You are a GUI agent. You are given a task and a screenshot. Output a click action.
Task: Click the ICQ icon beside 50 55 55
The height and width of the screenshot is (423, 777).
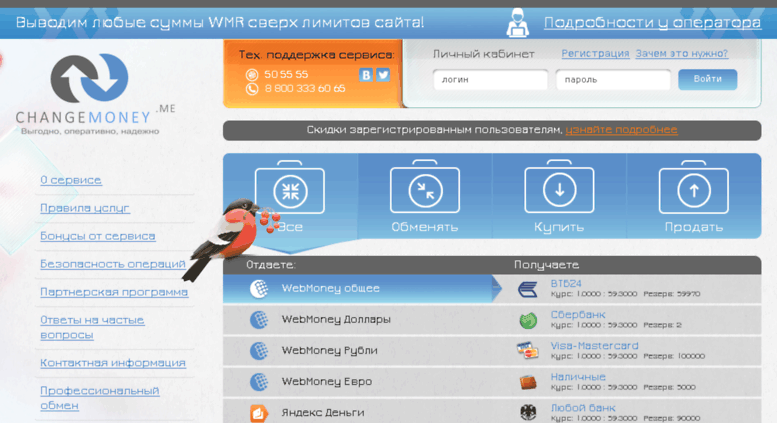click(x=252, y=75)
